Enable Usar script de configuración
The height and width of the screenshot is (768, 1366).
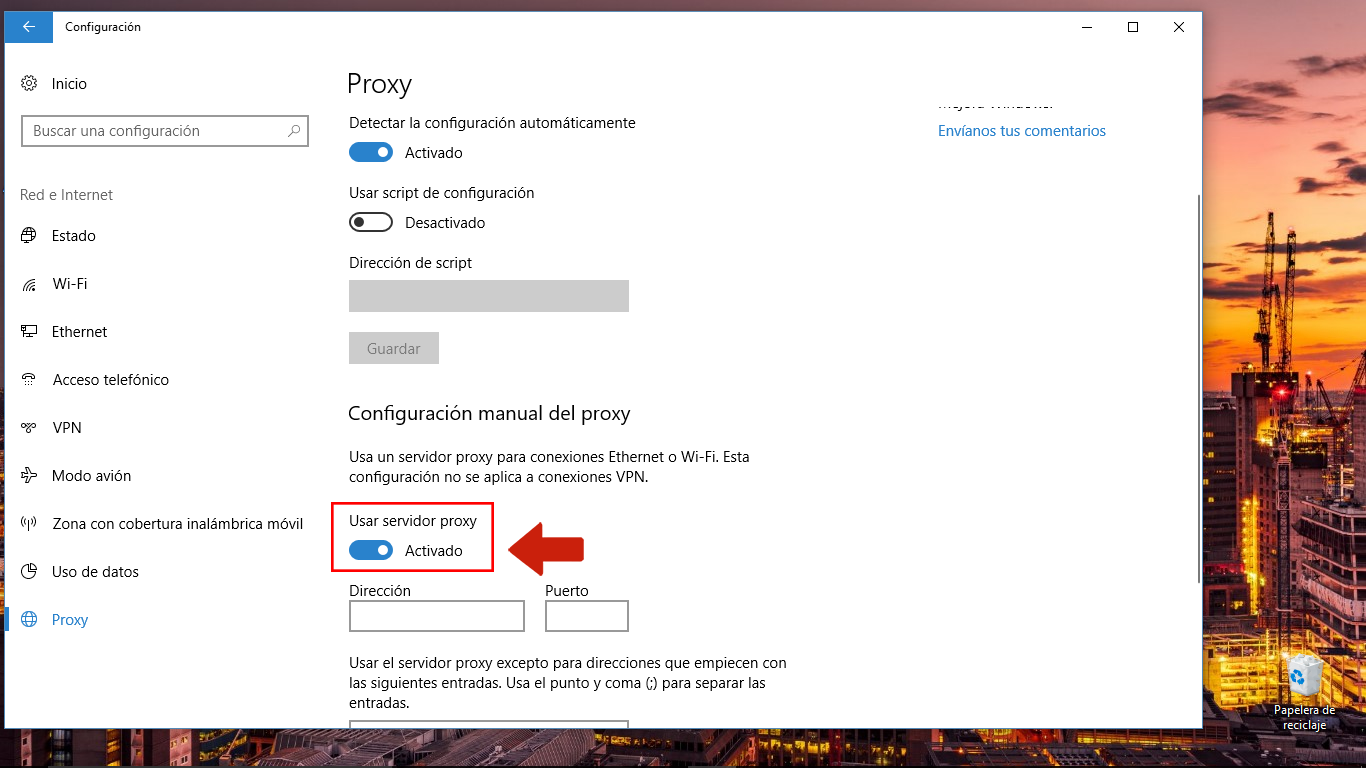click(371, 222)
